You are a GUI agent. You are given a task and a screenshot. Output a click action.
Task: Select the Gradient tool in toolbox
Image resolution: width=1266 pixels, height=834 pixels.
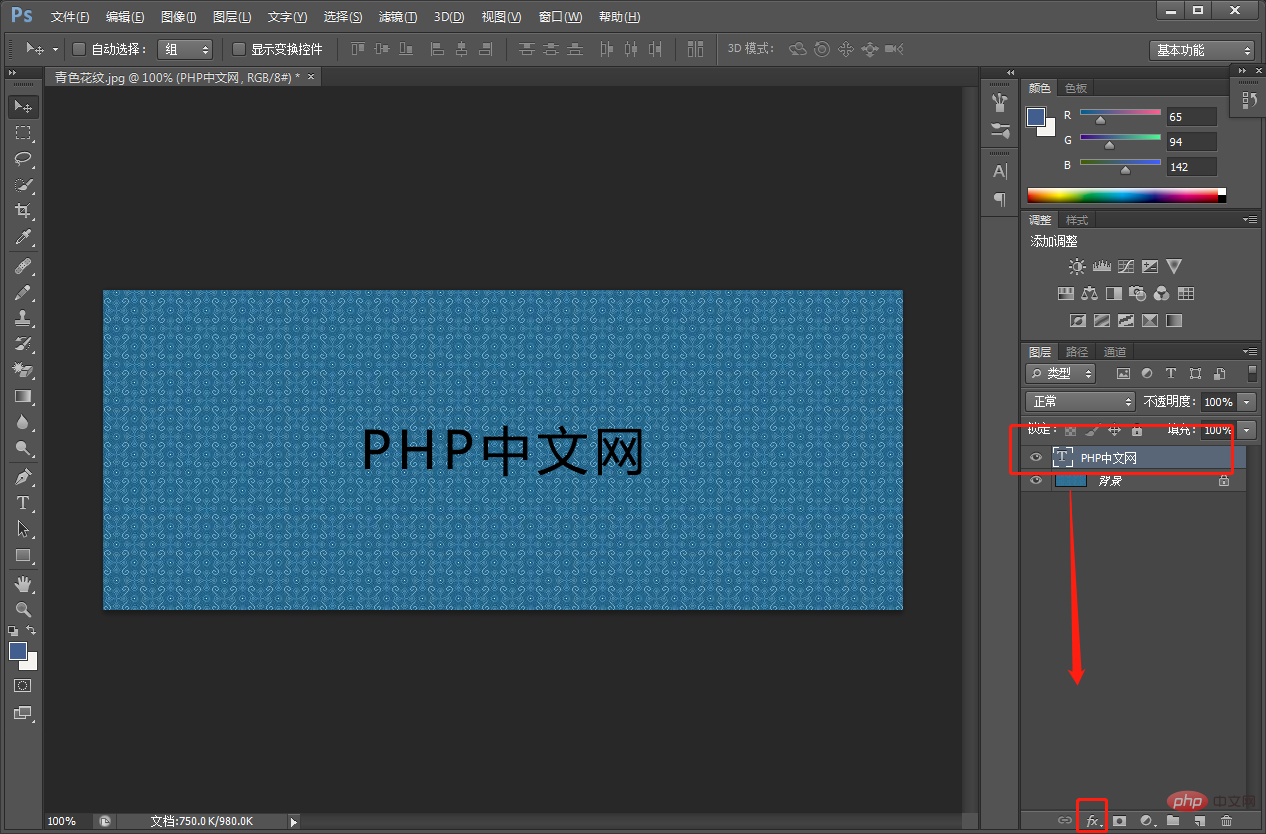tap(23, 397)
